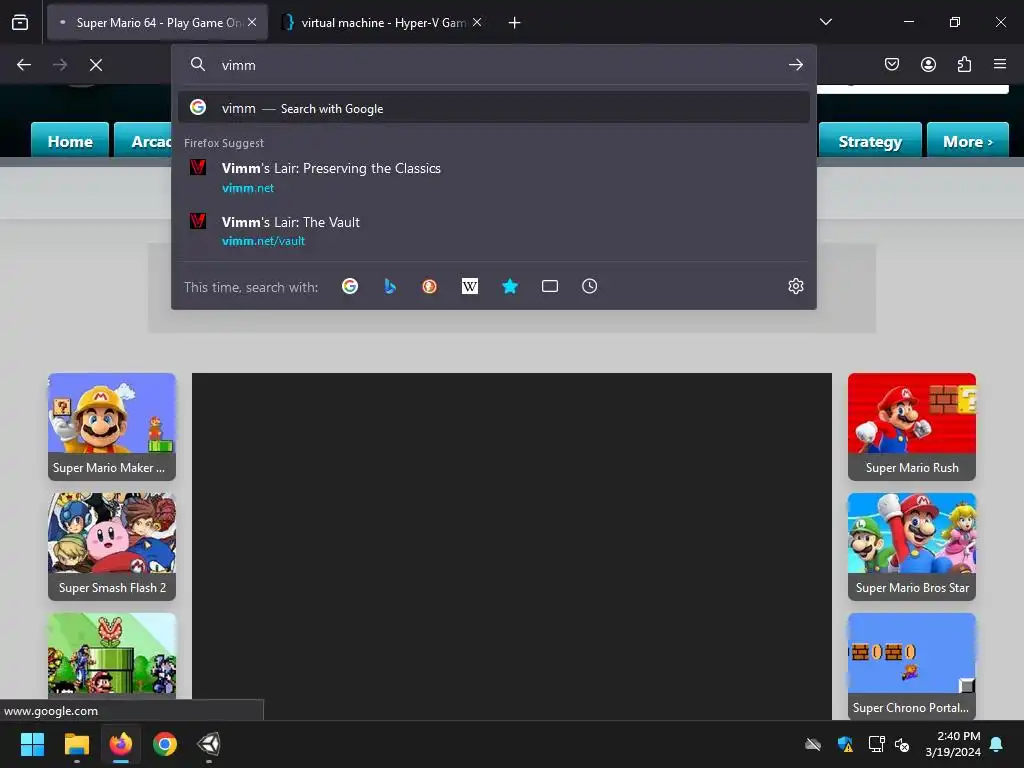Click the address bar go arrow
The image size is (1024, 768).
(x=795, y=65)
